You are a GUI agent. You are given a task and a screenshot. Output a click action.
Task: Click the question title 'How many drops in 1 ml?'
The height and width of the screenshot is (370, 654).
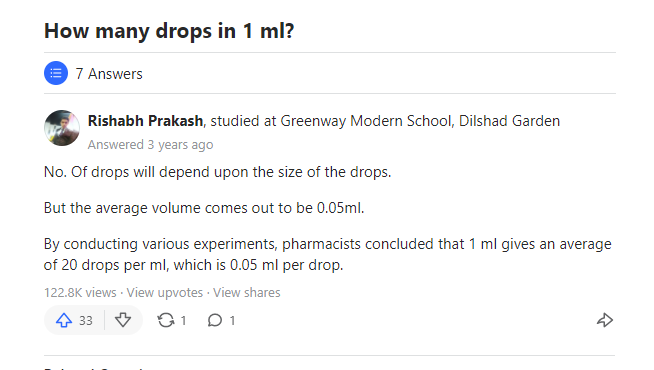[x=169, y=31]
